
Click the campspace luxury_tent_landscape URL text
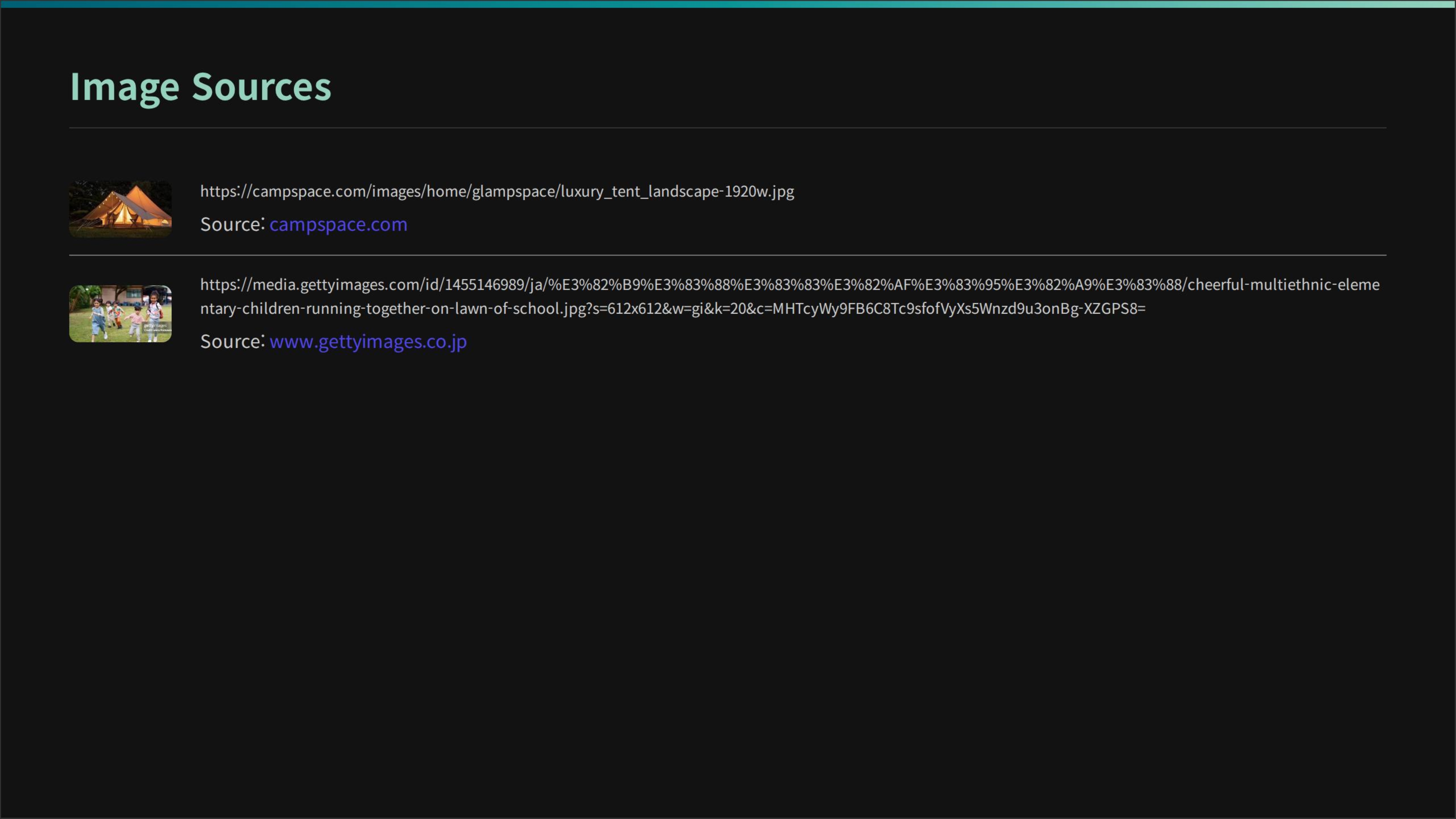point(496,192)
